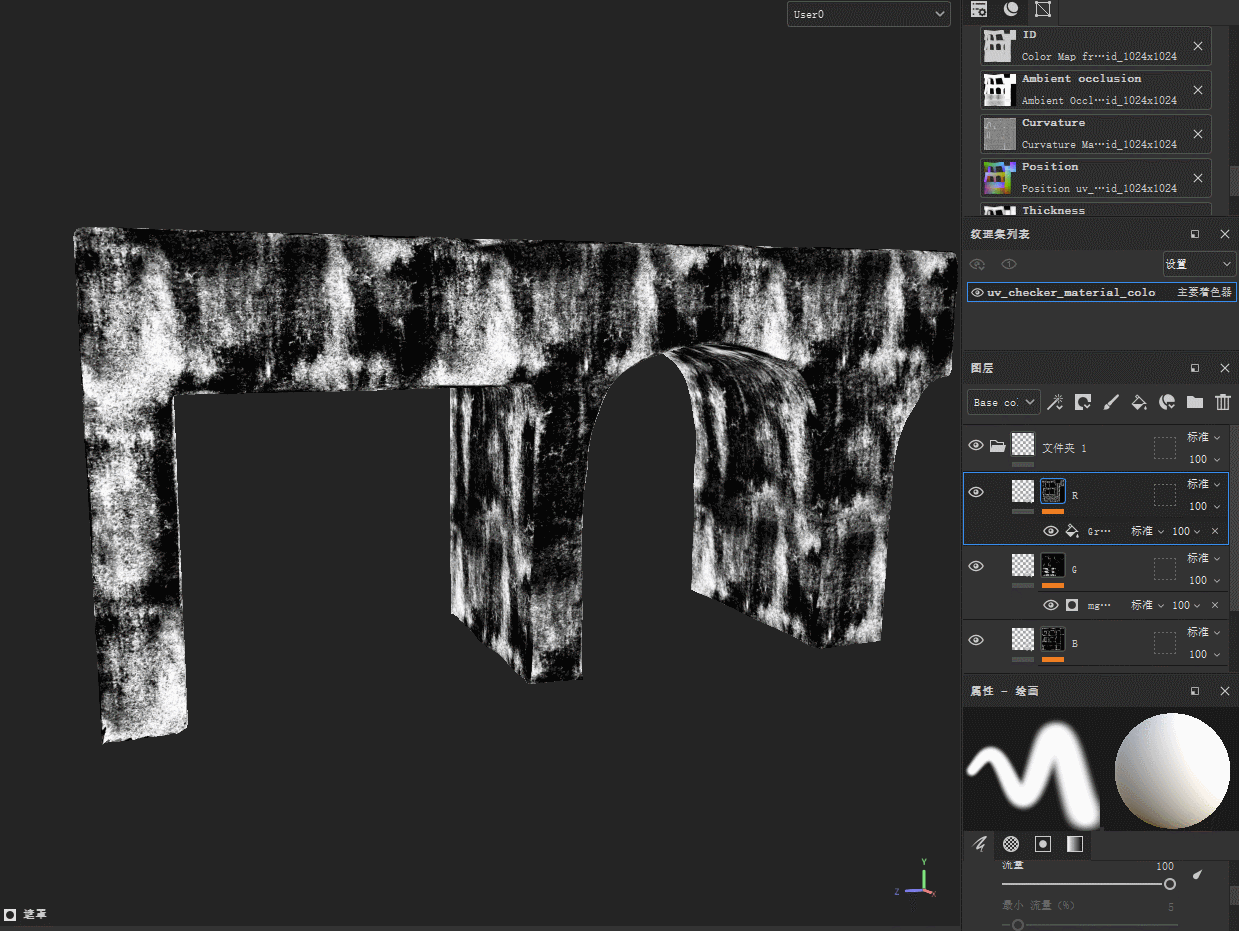
Task: Click the Curvature map thumbnail
Action: 999,134
